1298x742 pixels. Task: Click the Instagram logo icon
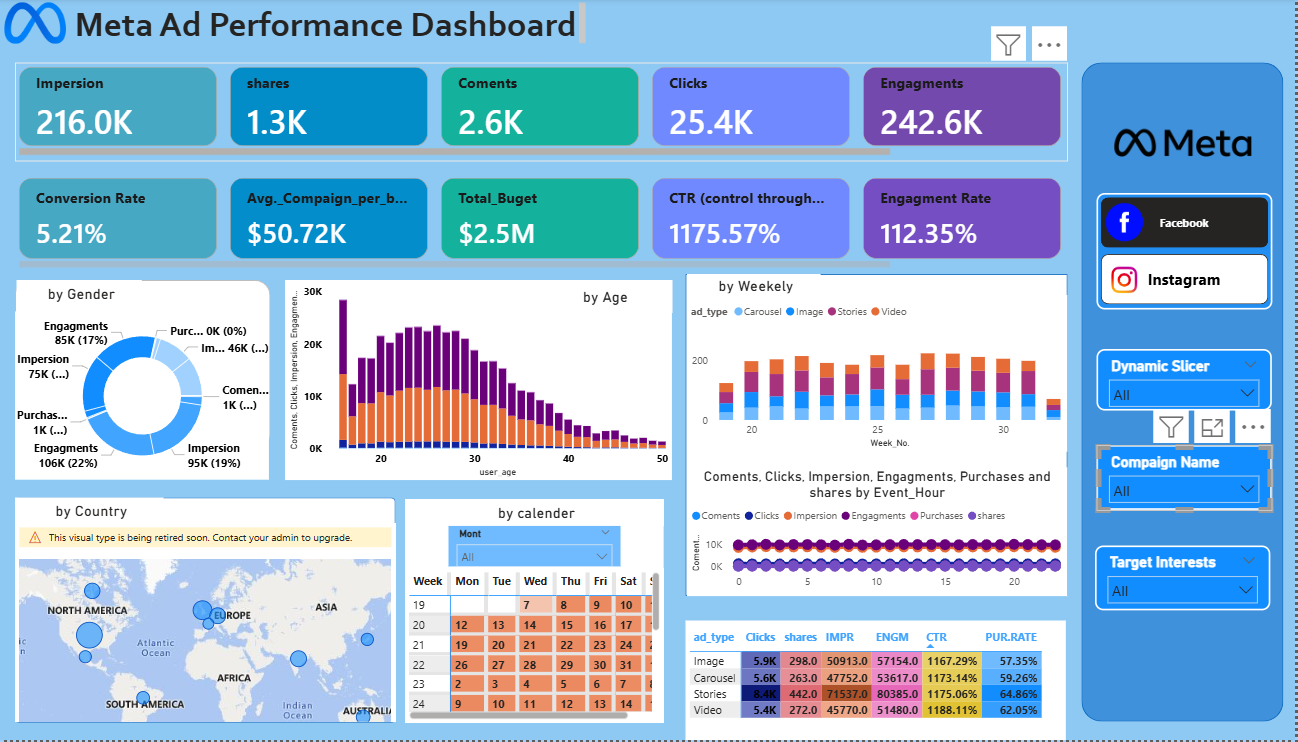(x=1124, y=280)
